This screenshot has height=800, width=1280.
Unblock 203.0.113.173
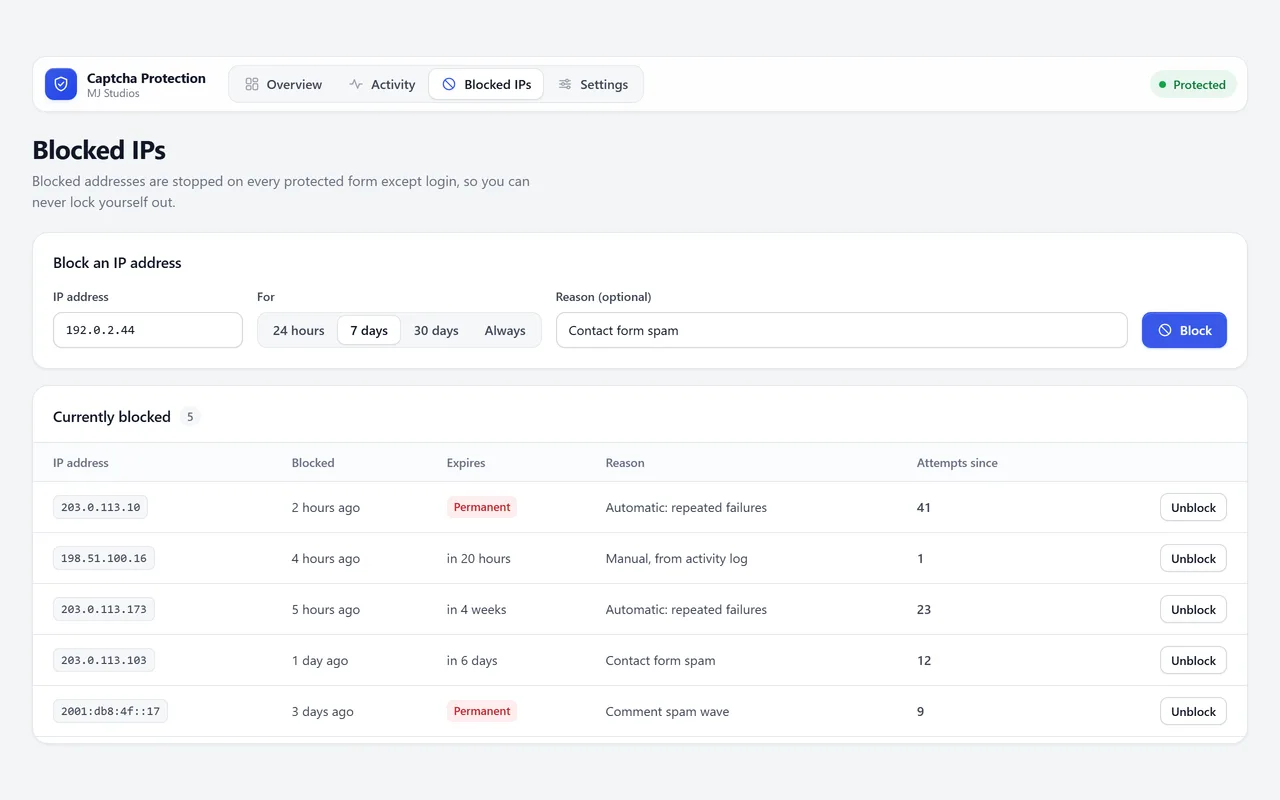(x=1193, y=609)
